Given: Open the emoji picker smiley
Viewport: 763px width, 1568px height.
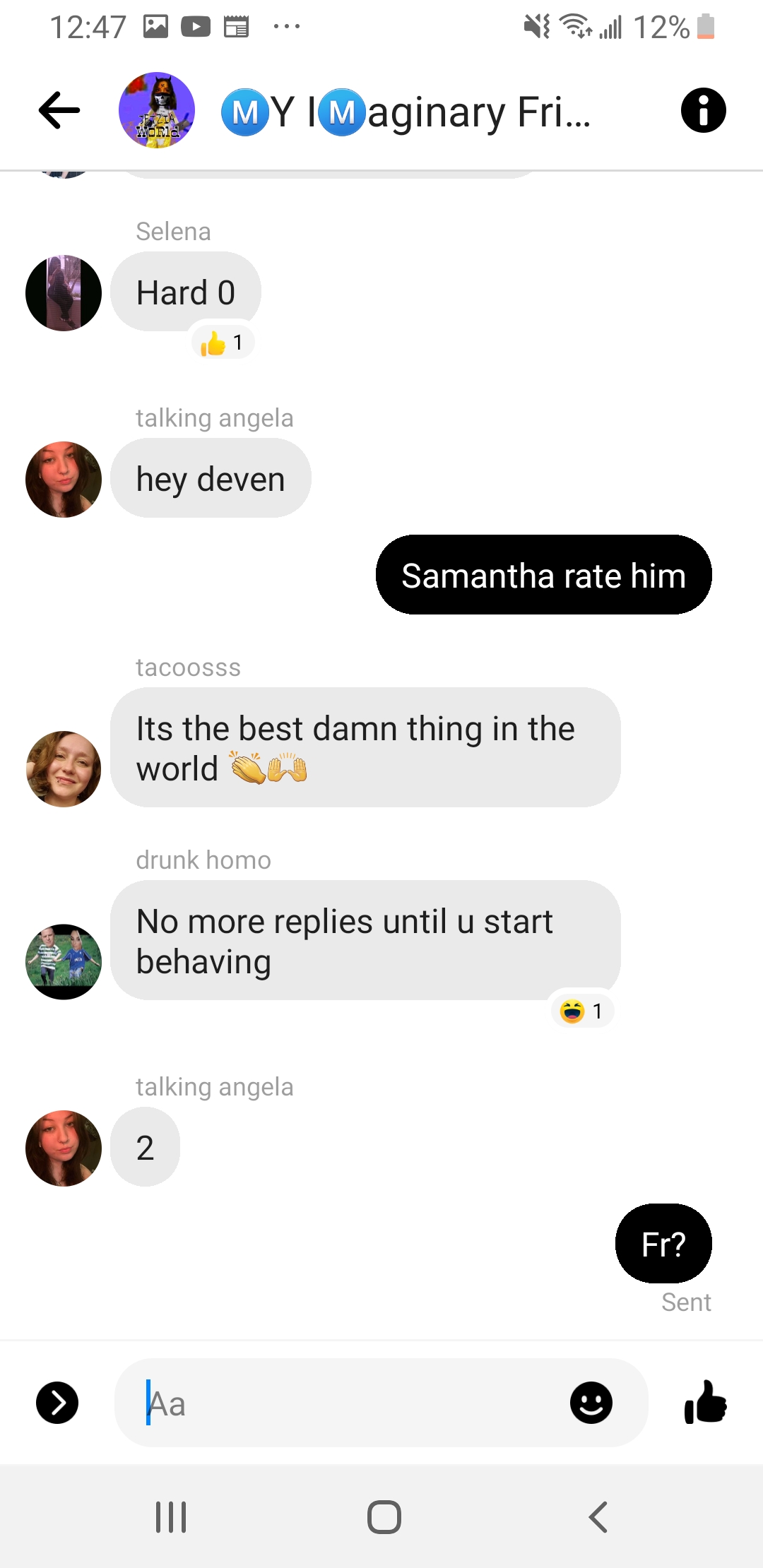Looking at the screenshot, I should [591, 1402].
